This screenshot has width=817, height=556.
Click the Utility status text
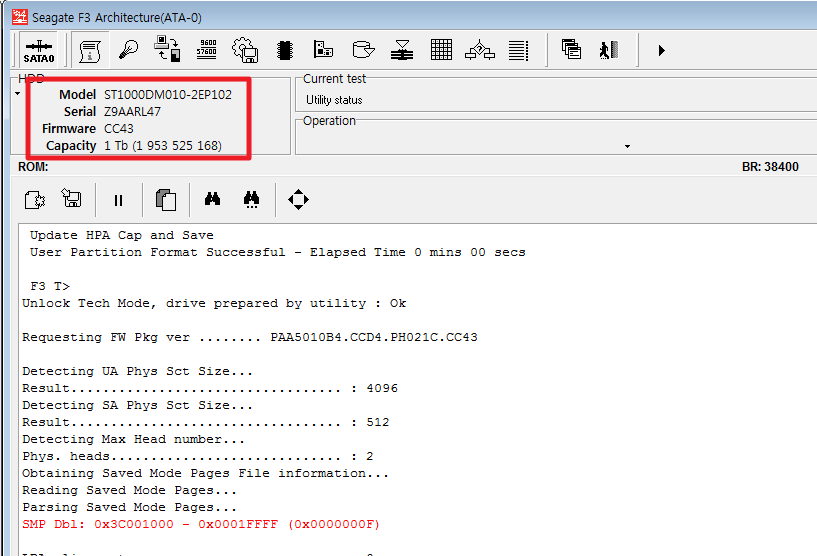(334, 100)
